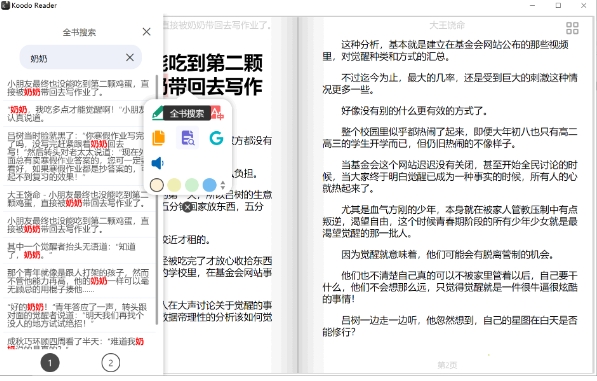The width and height of the screenshot is (597, 381).
Task: Select the green highlight color swatch
Action: (x=192, y=185)
